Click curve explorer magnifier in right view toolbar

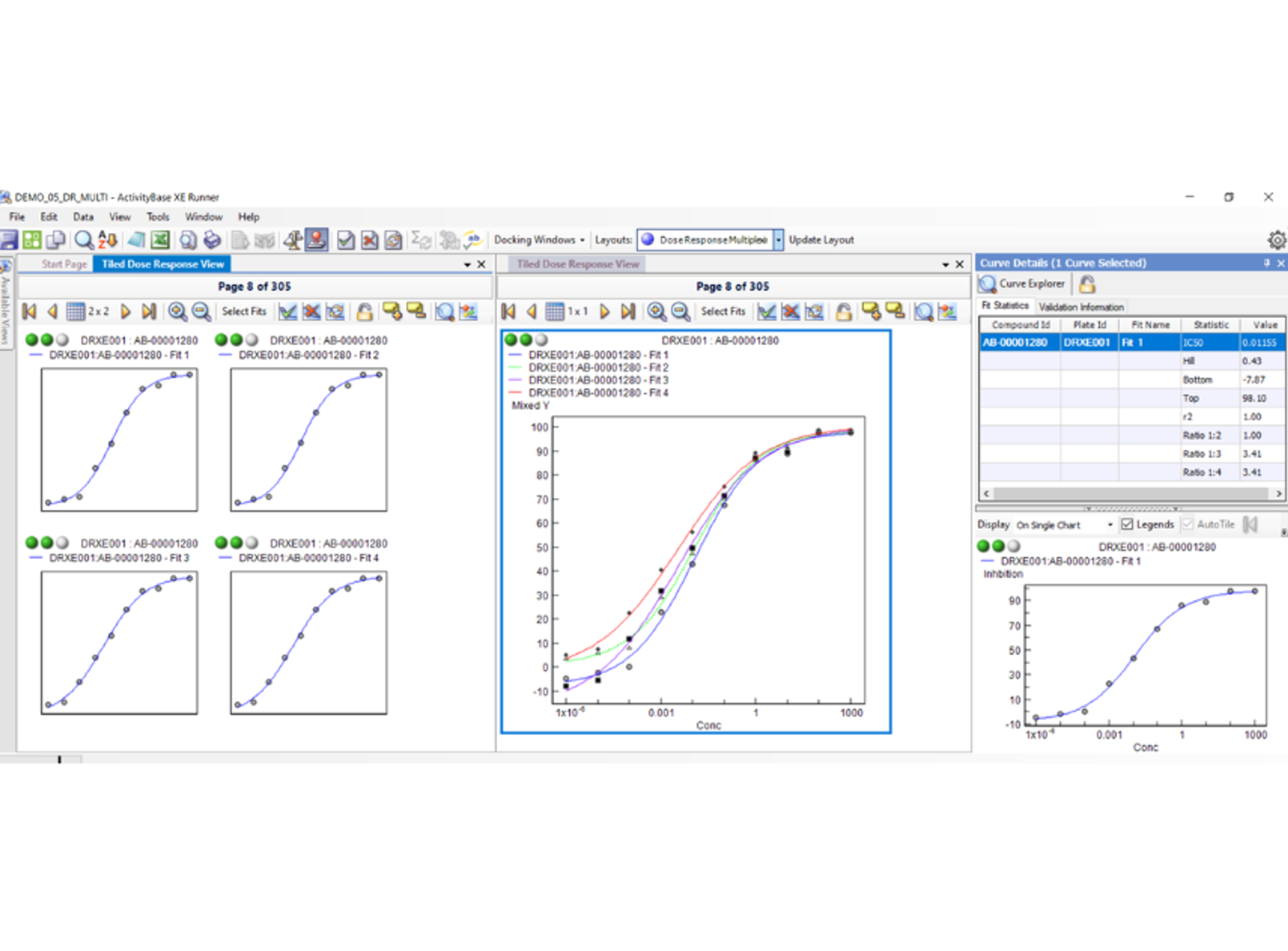click(924, 311)
